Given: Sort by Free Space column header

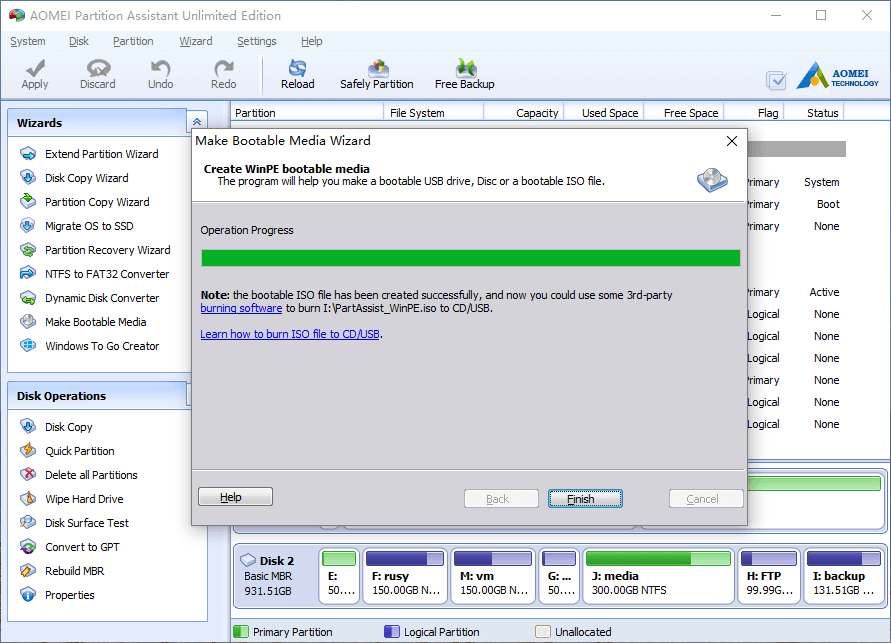Looking at the screenshot, I should (x=684, y=112).
